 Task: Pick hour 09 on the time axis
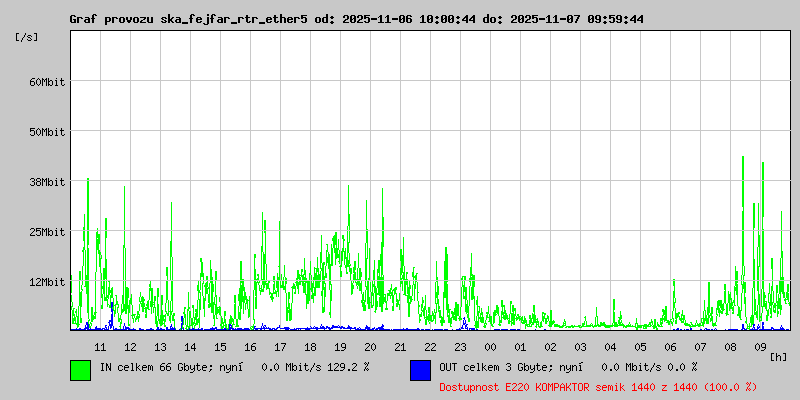[x=760, y=346]
